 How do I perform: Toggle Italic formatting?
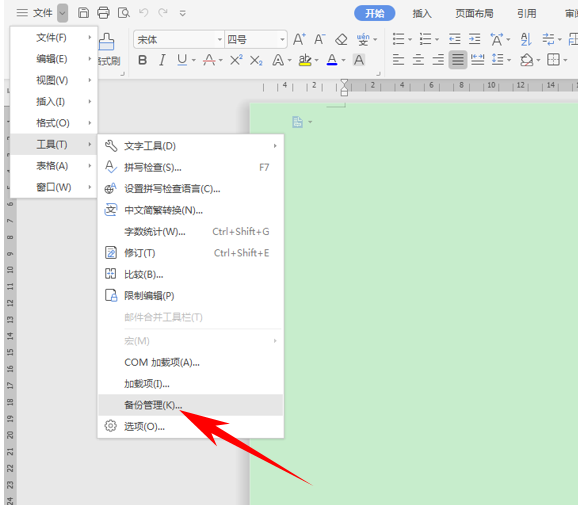(162, 60)
